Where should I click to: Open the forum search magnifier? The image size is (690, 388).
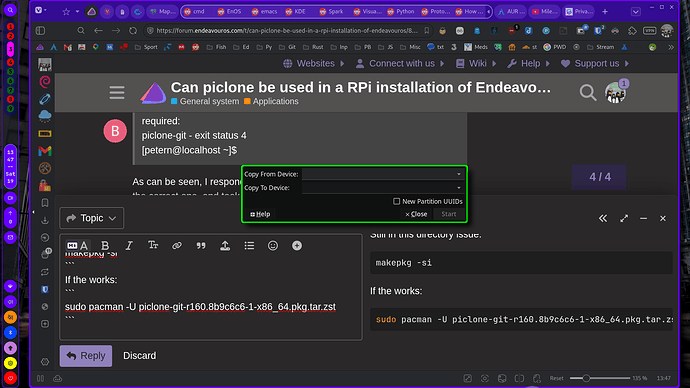click(588, 92)
